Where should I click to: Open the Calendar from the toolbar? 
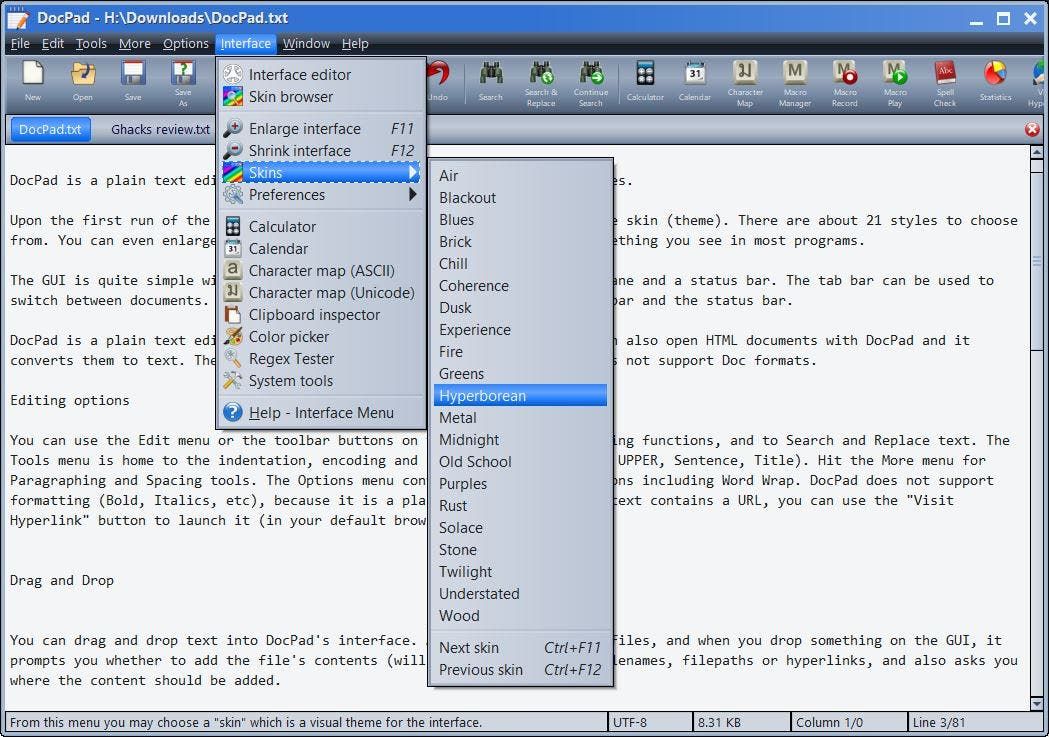tap(695, 80)
